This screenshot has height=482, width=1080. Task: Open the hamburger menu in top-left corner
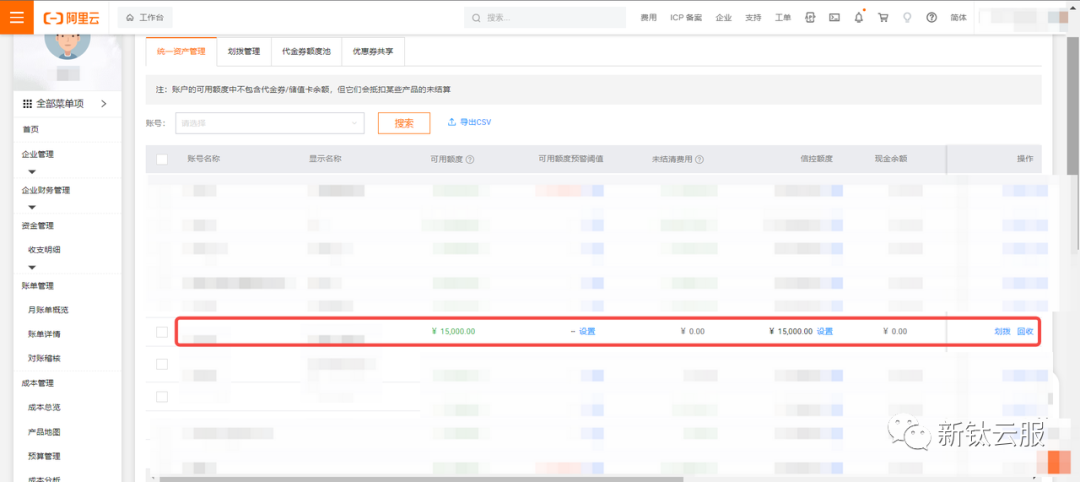[x=16, y=17]
